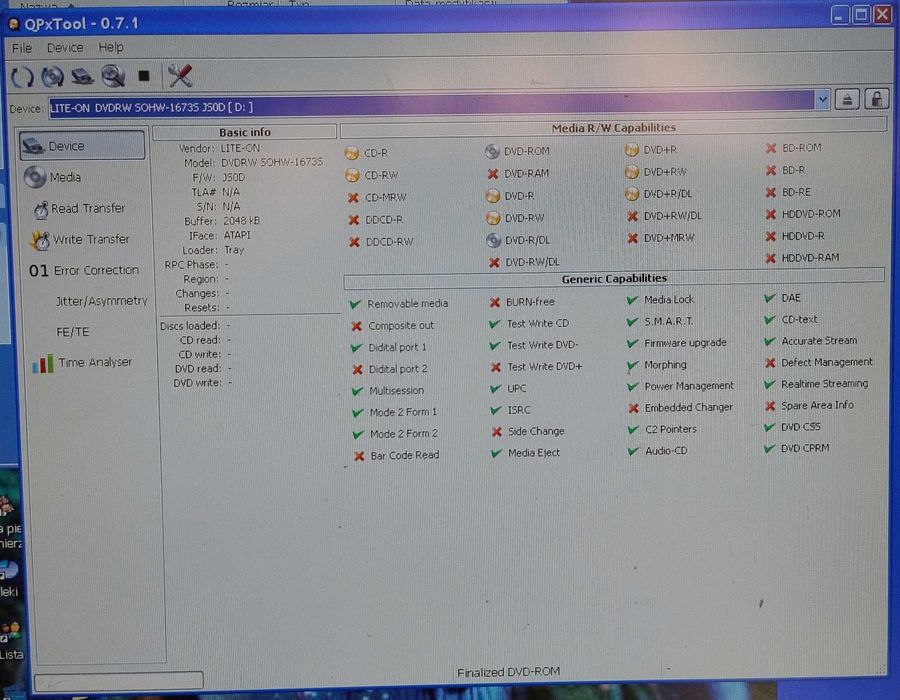Click the red X beside HDDVD-RAM

tap(770, 258)
